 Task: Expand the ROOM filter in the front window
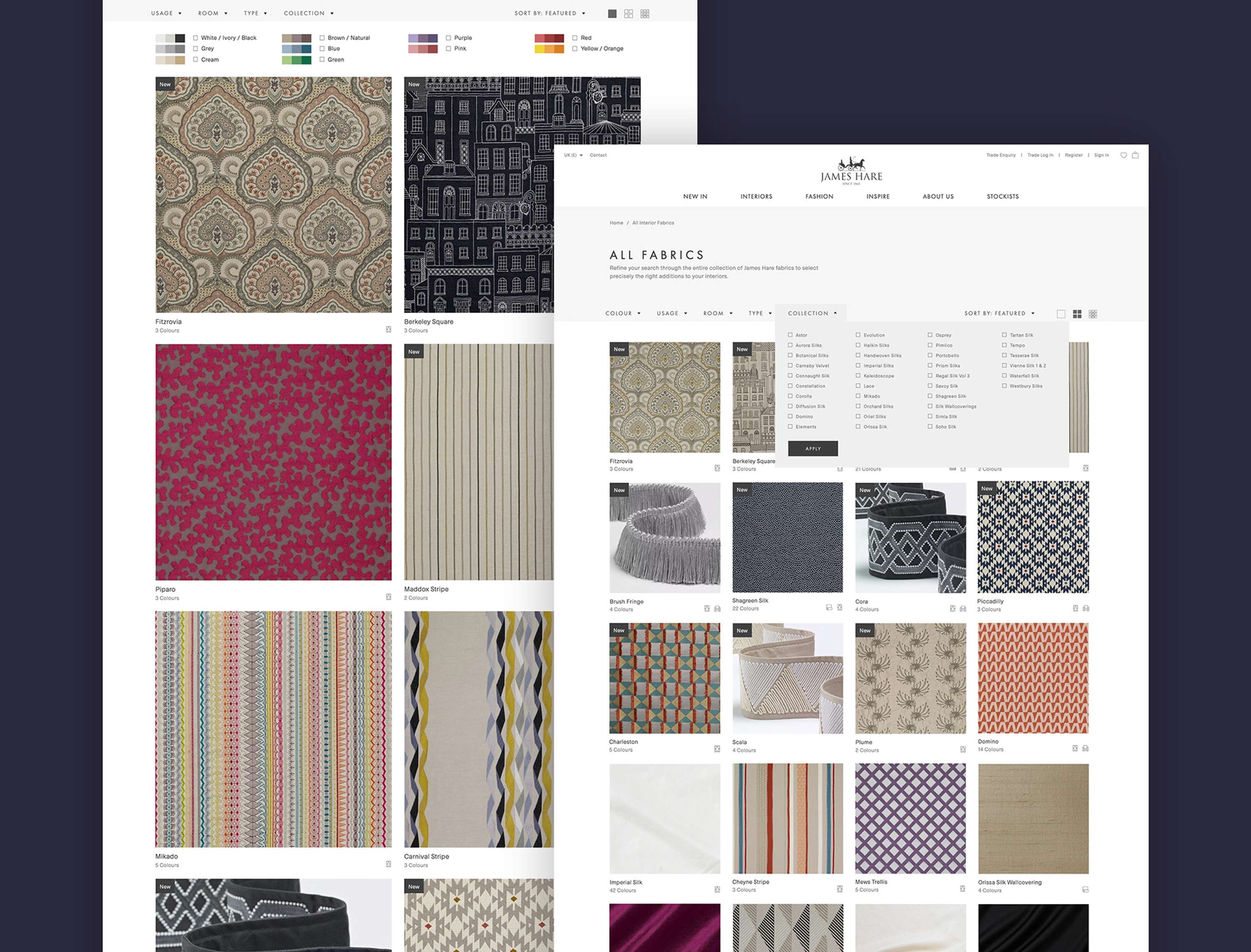718,313
